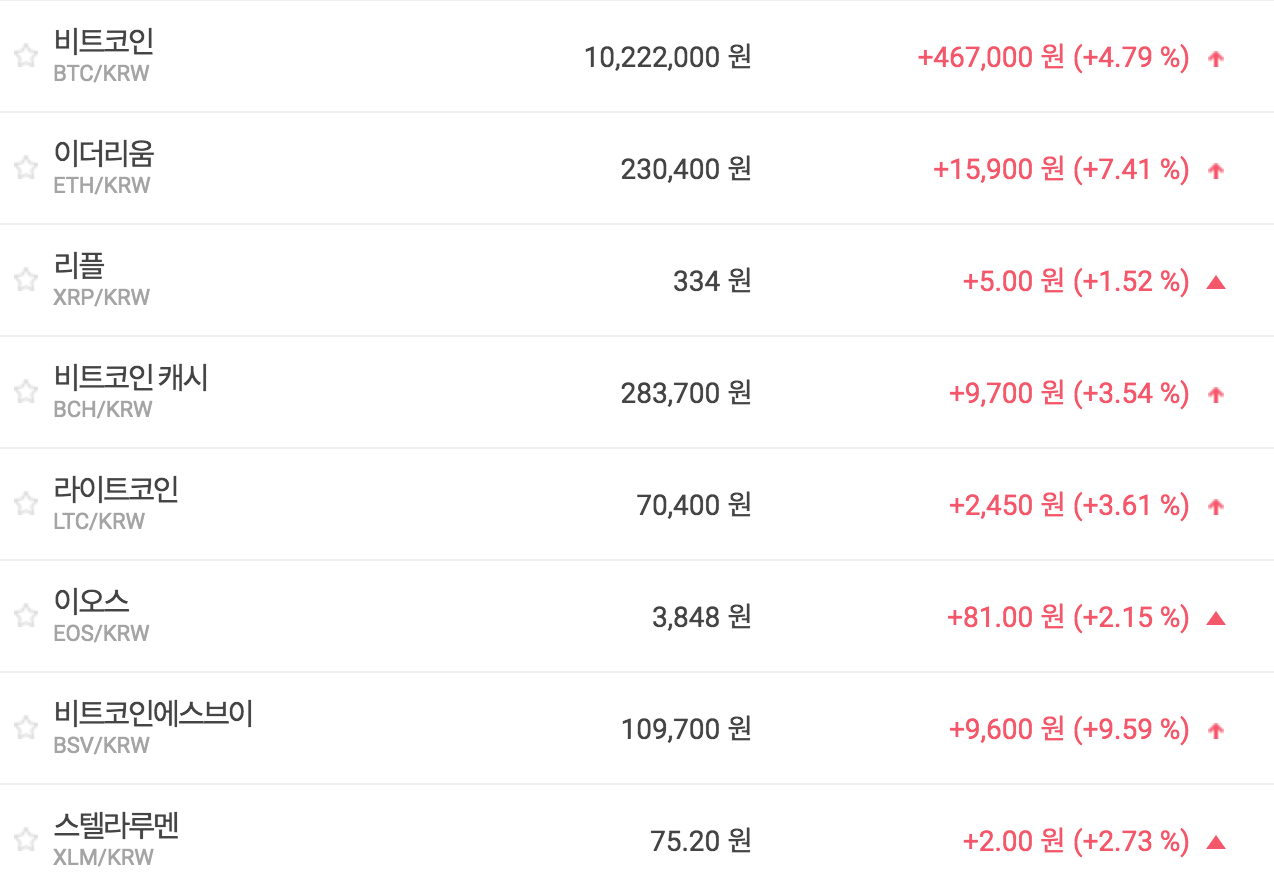Click the 이오스 EOS/KRW star icon
This screenshot has width=1274, height=892.
pyautogui.click(x=26, y=616)
